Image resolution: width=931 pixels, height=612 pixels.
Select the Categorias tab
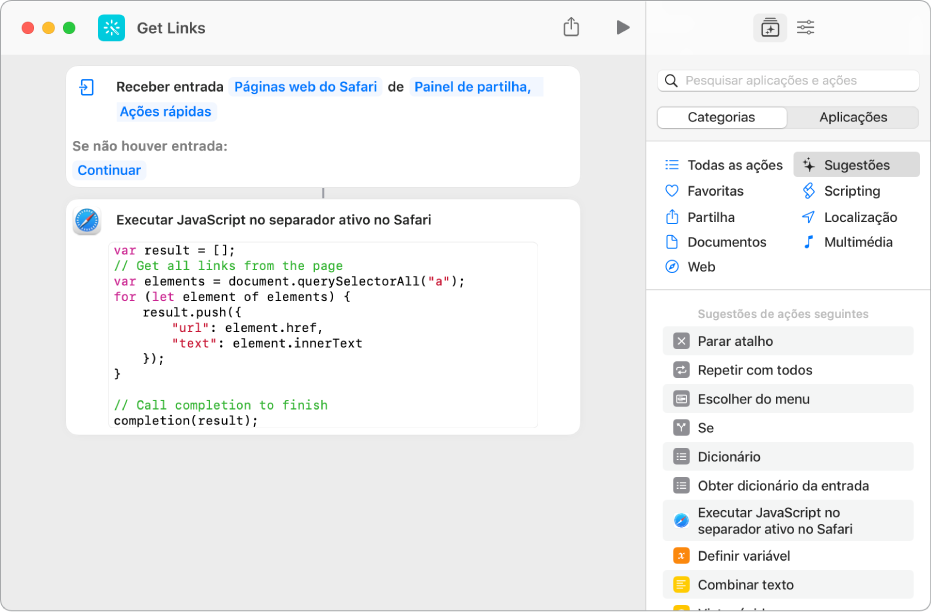(721, 117)
